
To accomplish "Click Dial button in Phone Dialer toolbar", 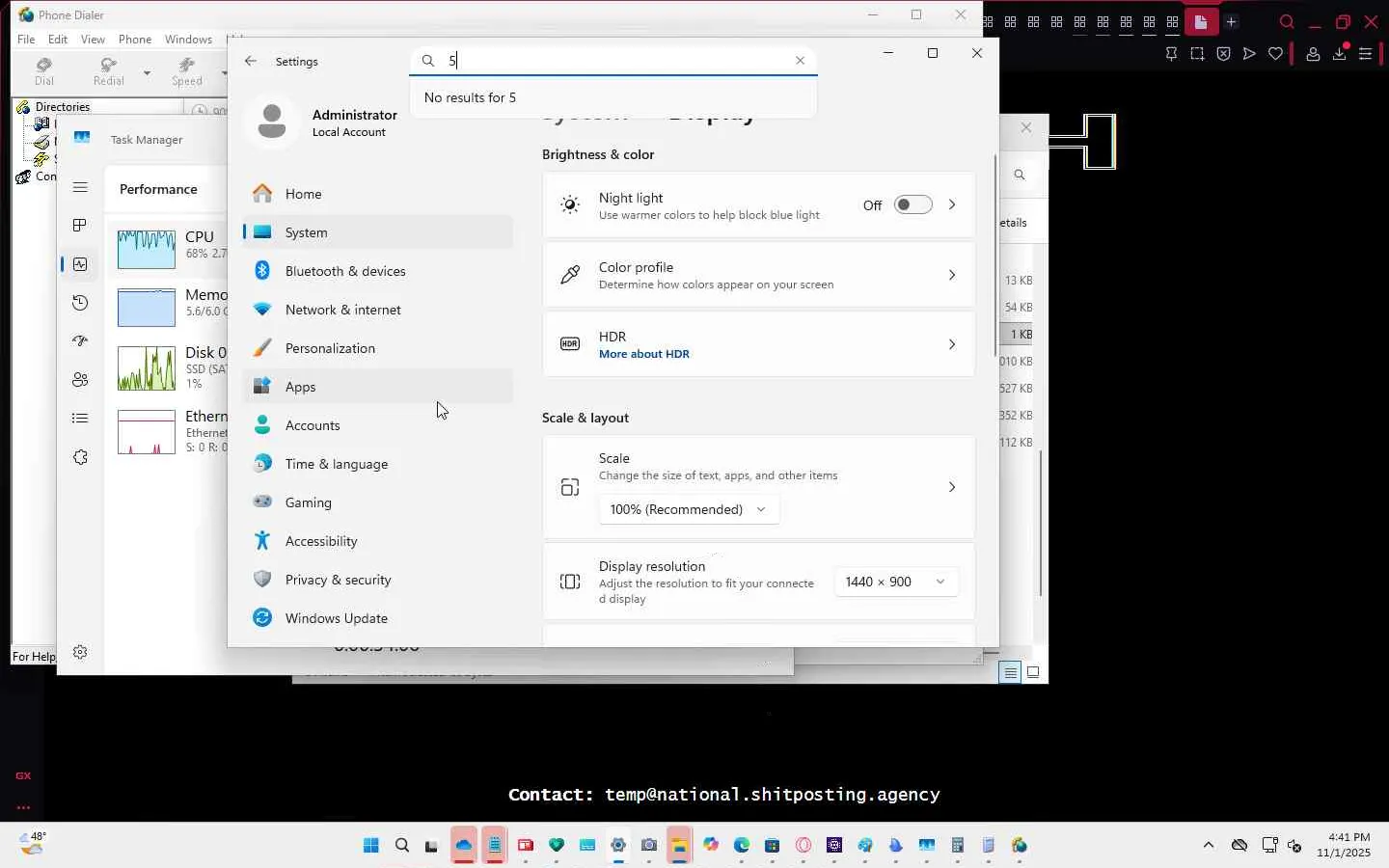I will coord(44,72).
